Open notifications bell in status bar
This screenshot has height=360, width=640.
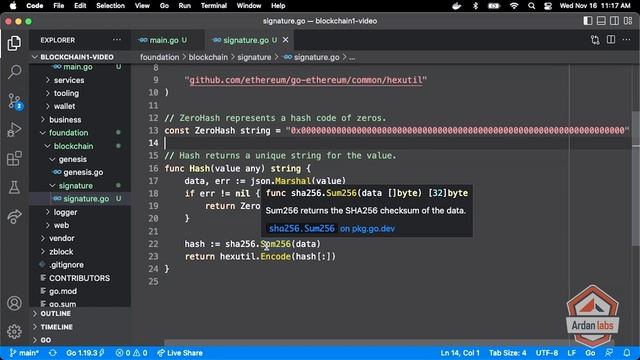[x=627, y=353]
